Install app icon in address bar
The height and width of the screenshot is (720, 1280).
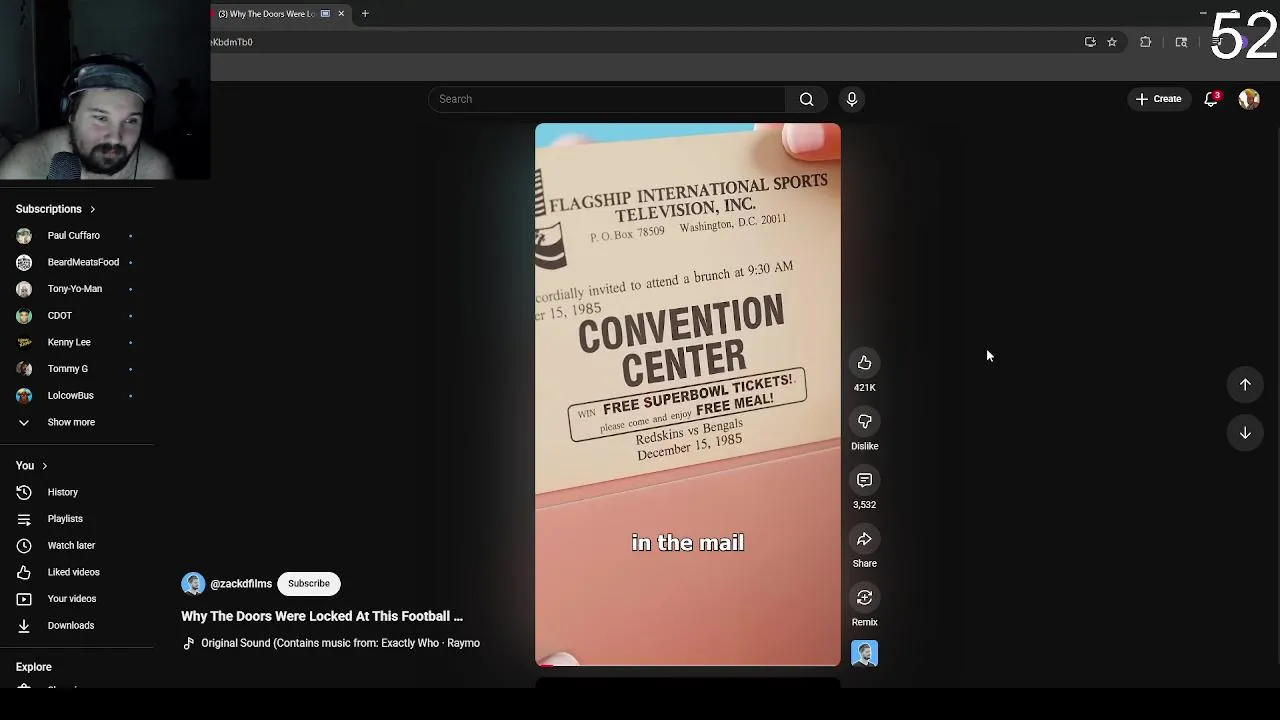coord(1090,42)
